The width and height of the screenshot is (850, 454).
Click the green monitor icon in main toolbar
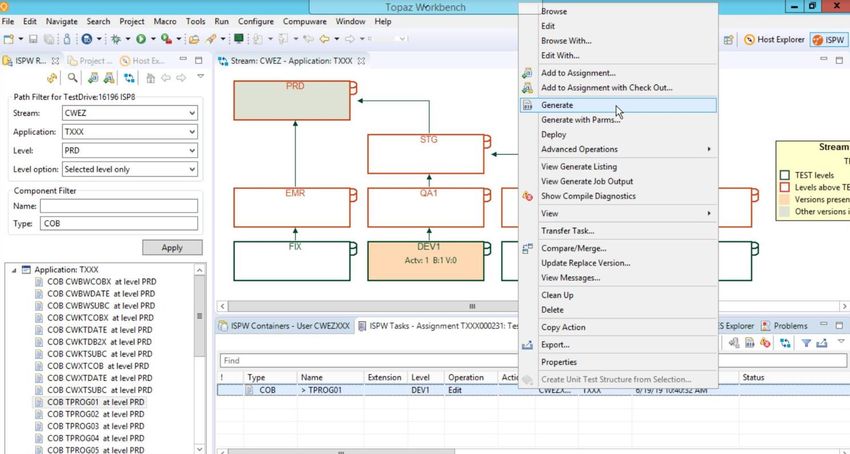(239, 39)
